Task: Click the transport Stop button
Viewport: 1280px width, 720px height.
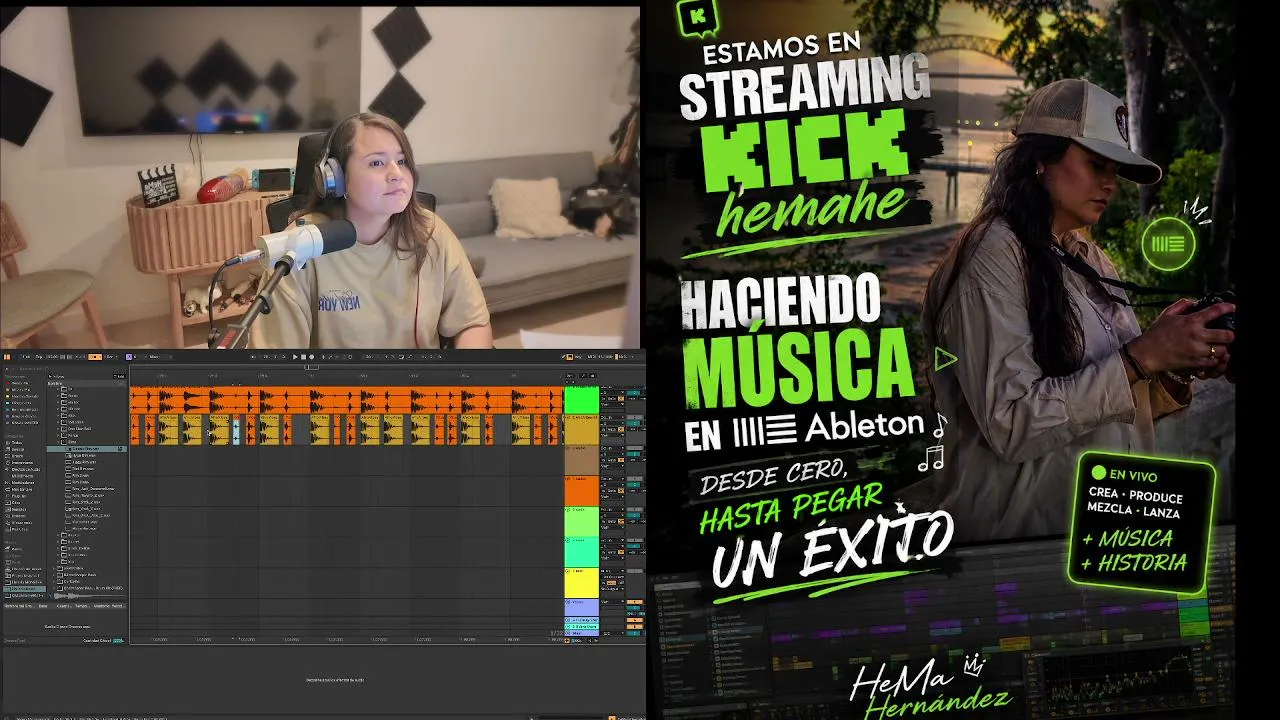Action: tap(303, 357)
